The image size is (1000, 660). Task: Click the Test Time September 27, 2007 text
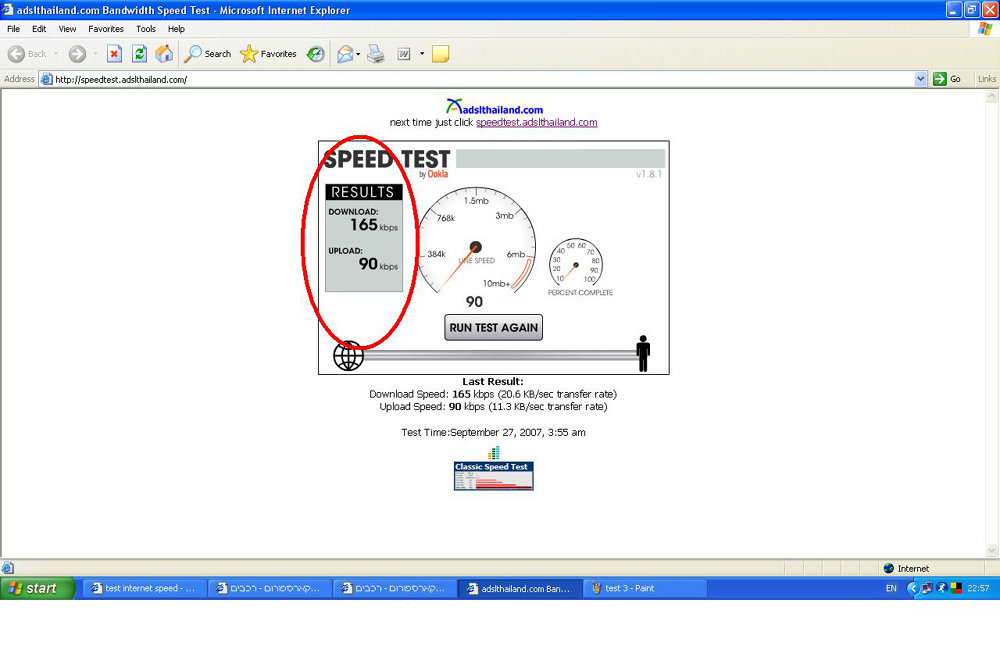click(493, 432)
